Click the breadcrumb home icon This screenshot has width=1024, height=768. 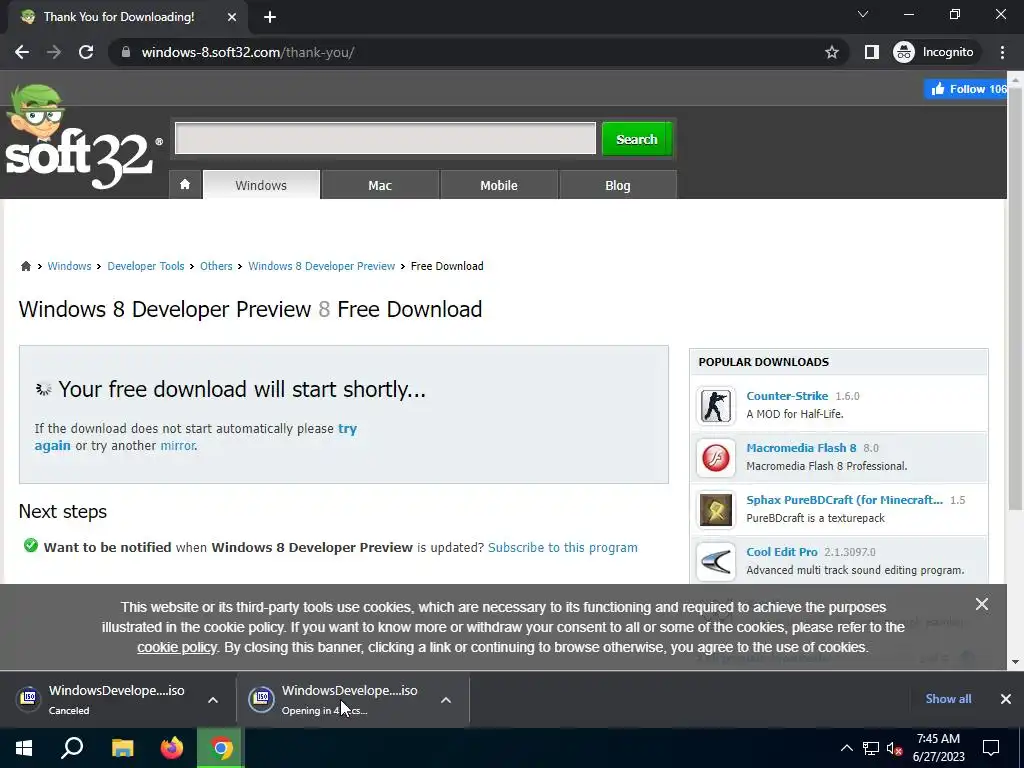pyautogui.click(x=25, y=266)
